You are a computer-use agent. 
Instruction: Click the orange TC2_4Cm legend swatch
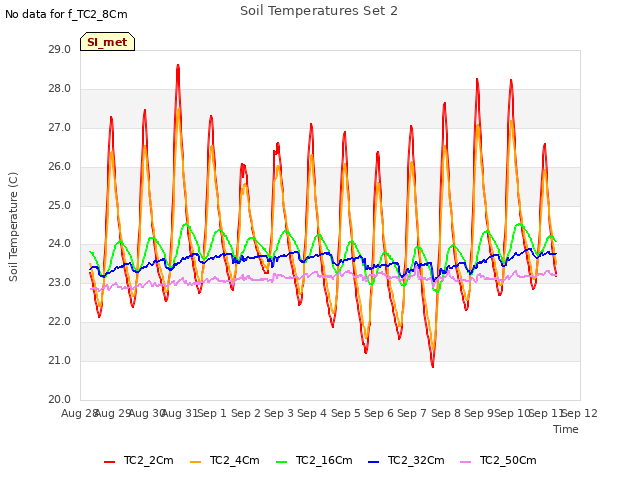(x=196, y=462)
